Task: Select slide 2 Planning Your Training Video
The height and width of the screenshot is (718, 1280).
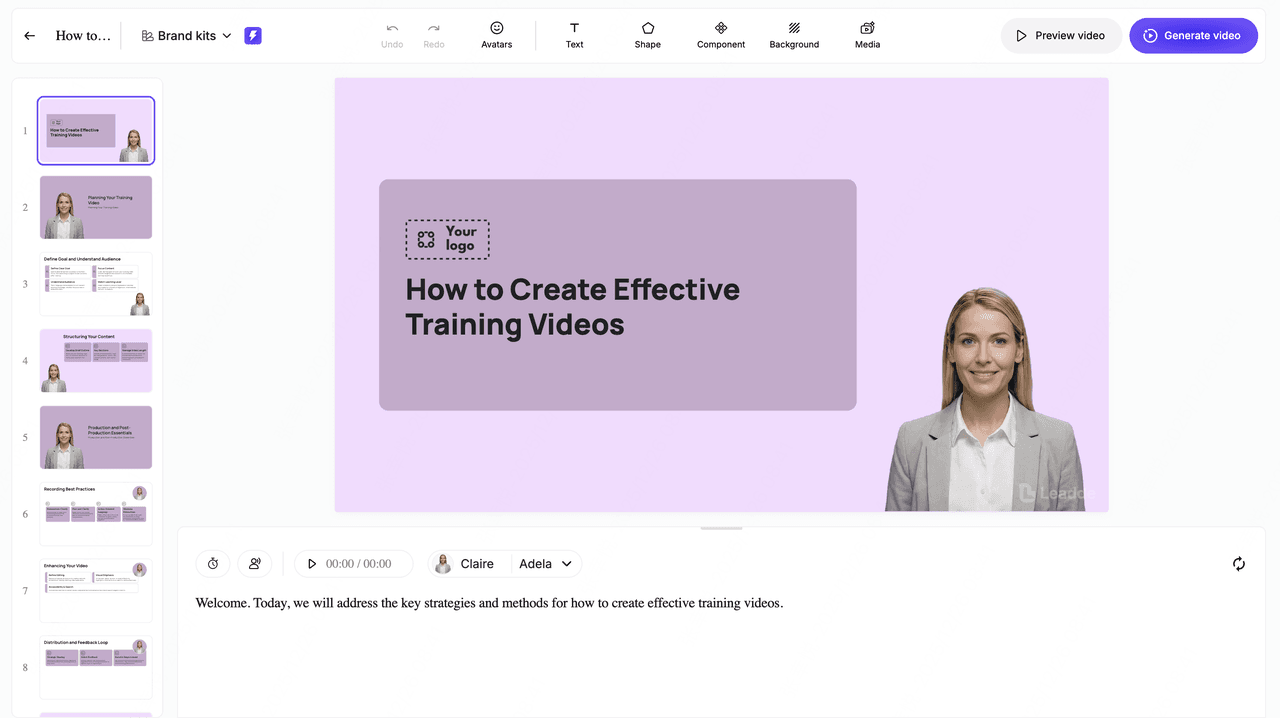Action: [96, 208]
